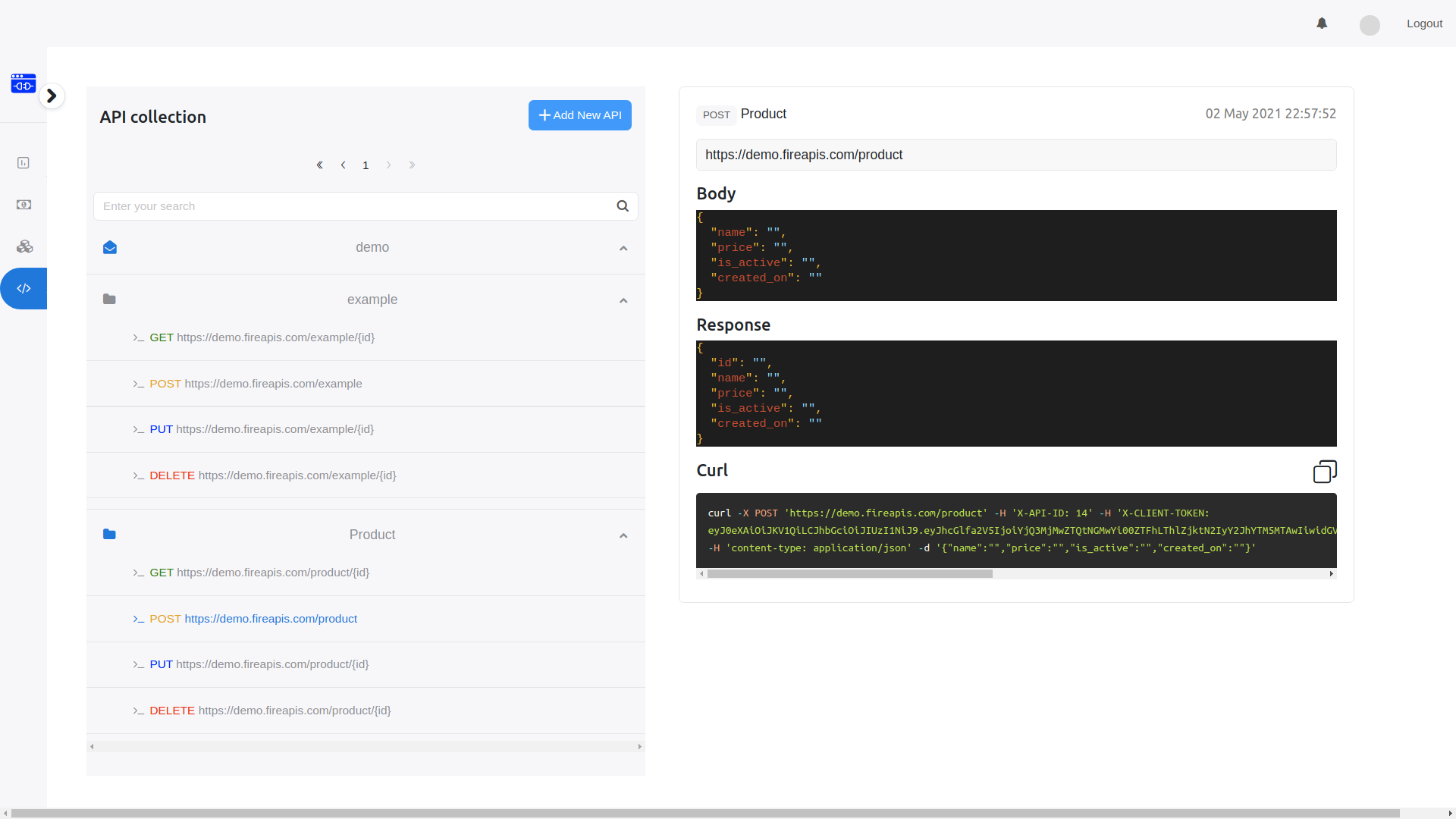Open the billing money sidebar icon
This screenshot has height=819, width=1456.
24,205
